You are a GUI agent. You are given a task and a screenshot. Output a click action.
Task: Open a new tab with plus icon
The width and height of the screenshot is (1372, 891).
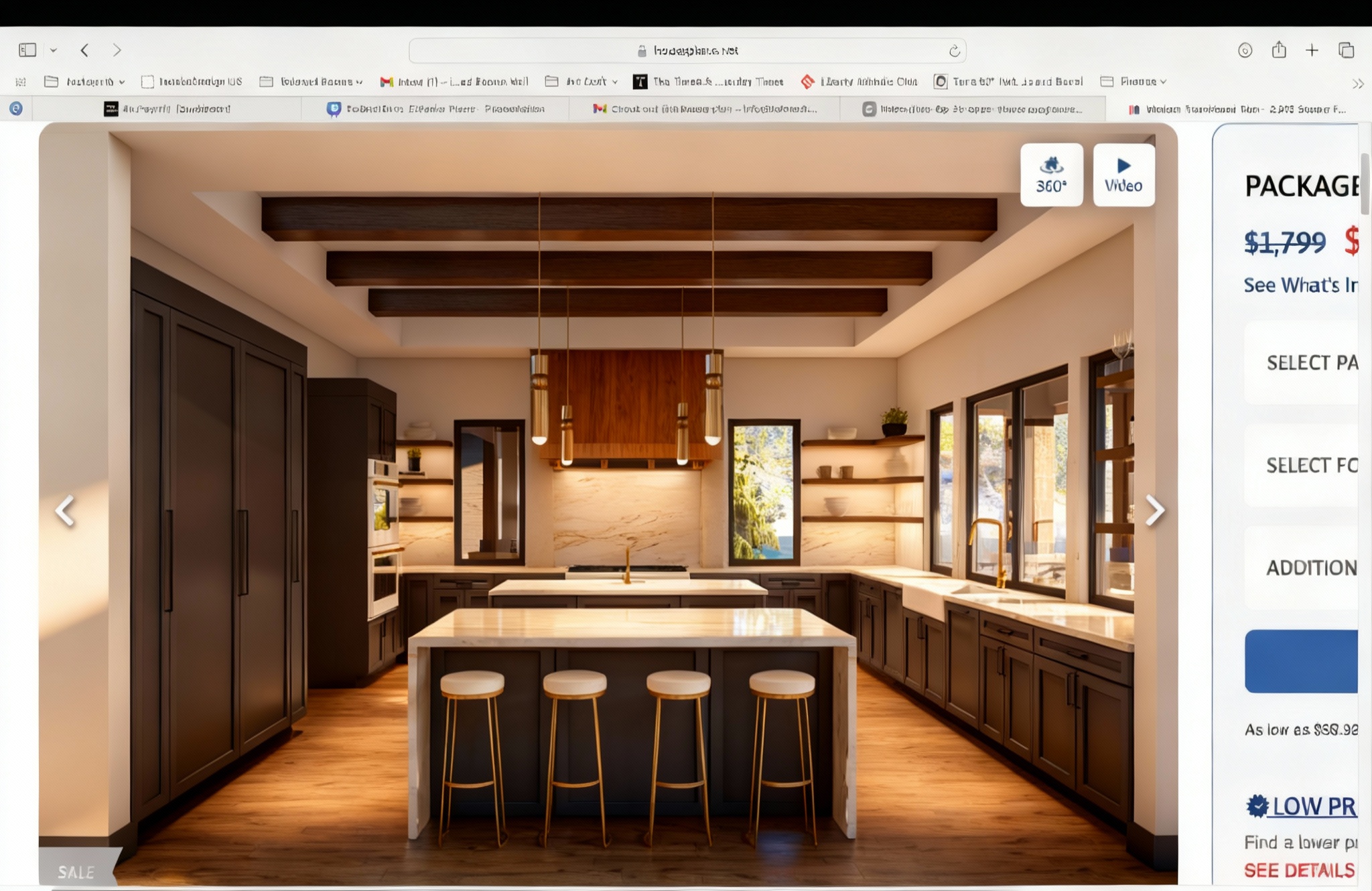(1312, 50)
